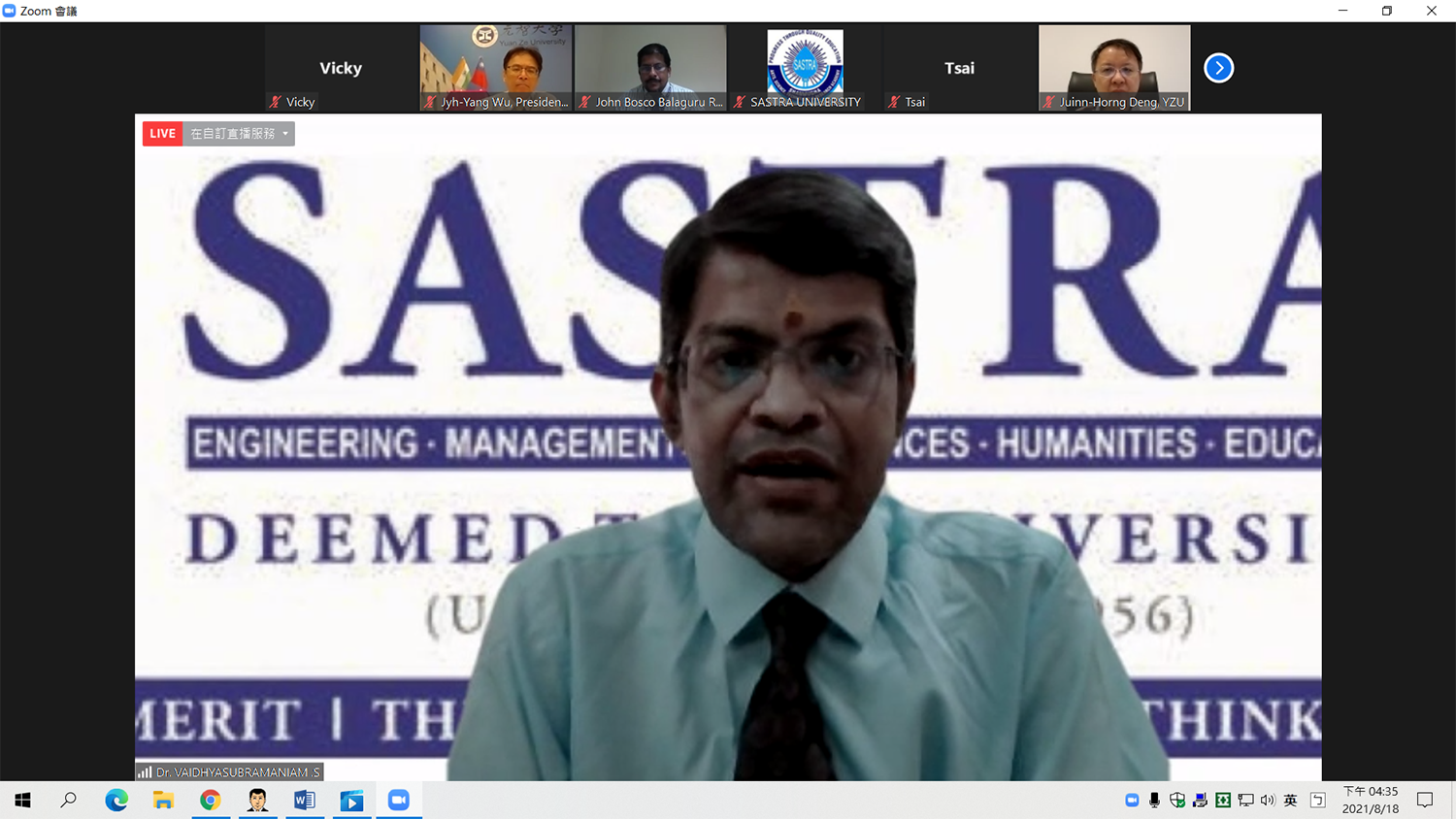The image size is (1456, 819).
Task: Click SASTRA UNIVERSITY's muted microphone icon
Action: click(x=740, y=102)
